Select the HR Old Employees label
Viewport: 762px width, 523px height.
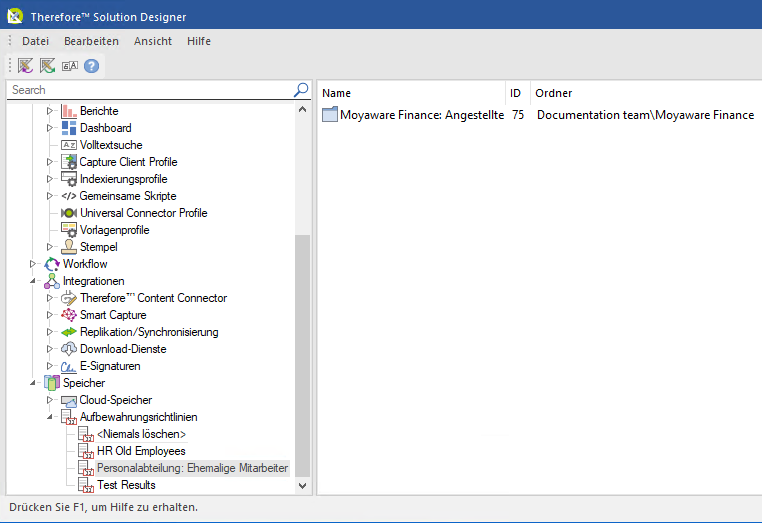pyautogui.click(x=141, y=451)
